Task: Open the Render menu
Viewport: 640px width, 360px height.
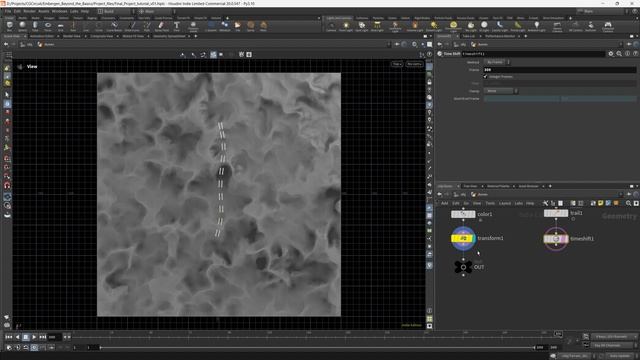Action: tap(29, 11)
